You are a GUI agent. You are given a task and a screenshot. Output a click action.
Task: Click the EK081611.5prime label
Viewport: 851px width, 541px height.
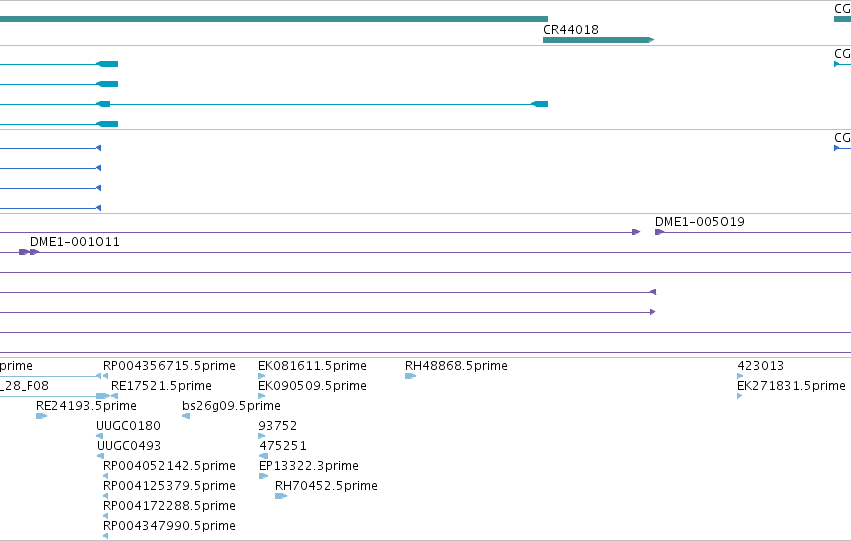313,366
